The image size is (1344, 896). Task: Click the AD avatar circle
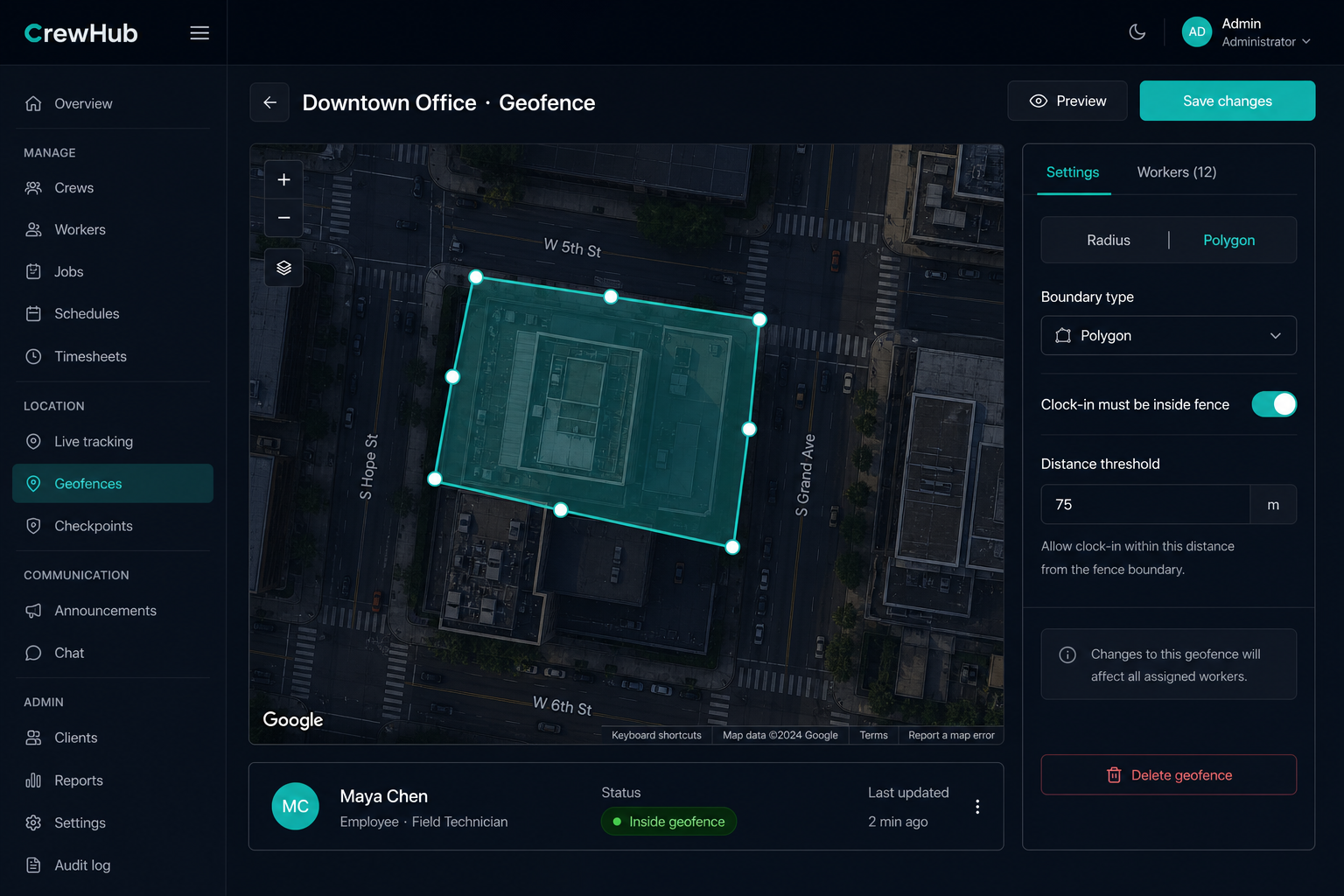[1197, 32]
